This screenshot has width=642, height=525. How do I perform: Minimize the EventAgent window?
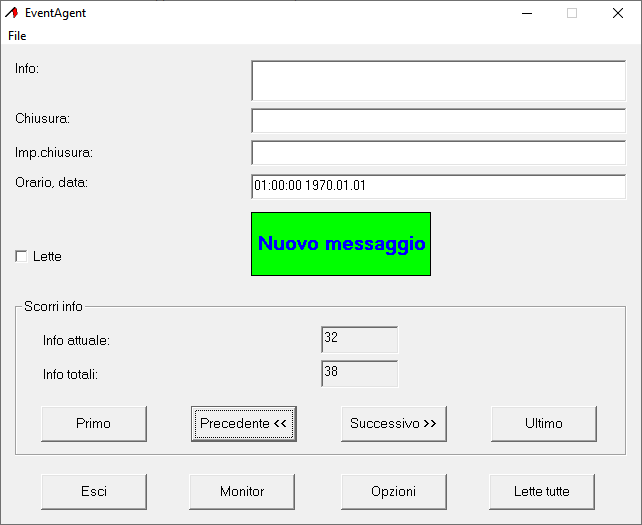[527, 13]
